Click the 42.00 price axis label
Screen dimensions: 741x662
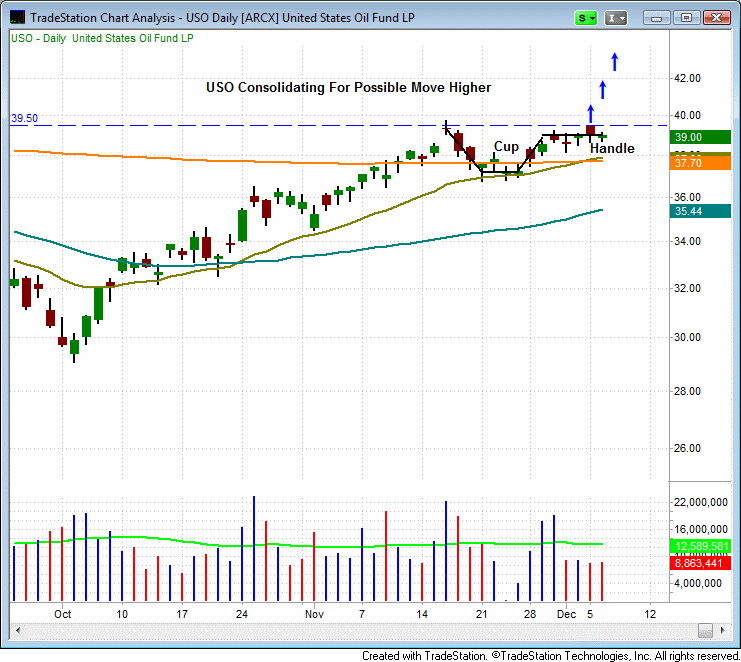pyautogui.click(x=687, y=78)
